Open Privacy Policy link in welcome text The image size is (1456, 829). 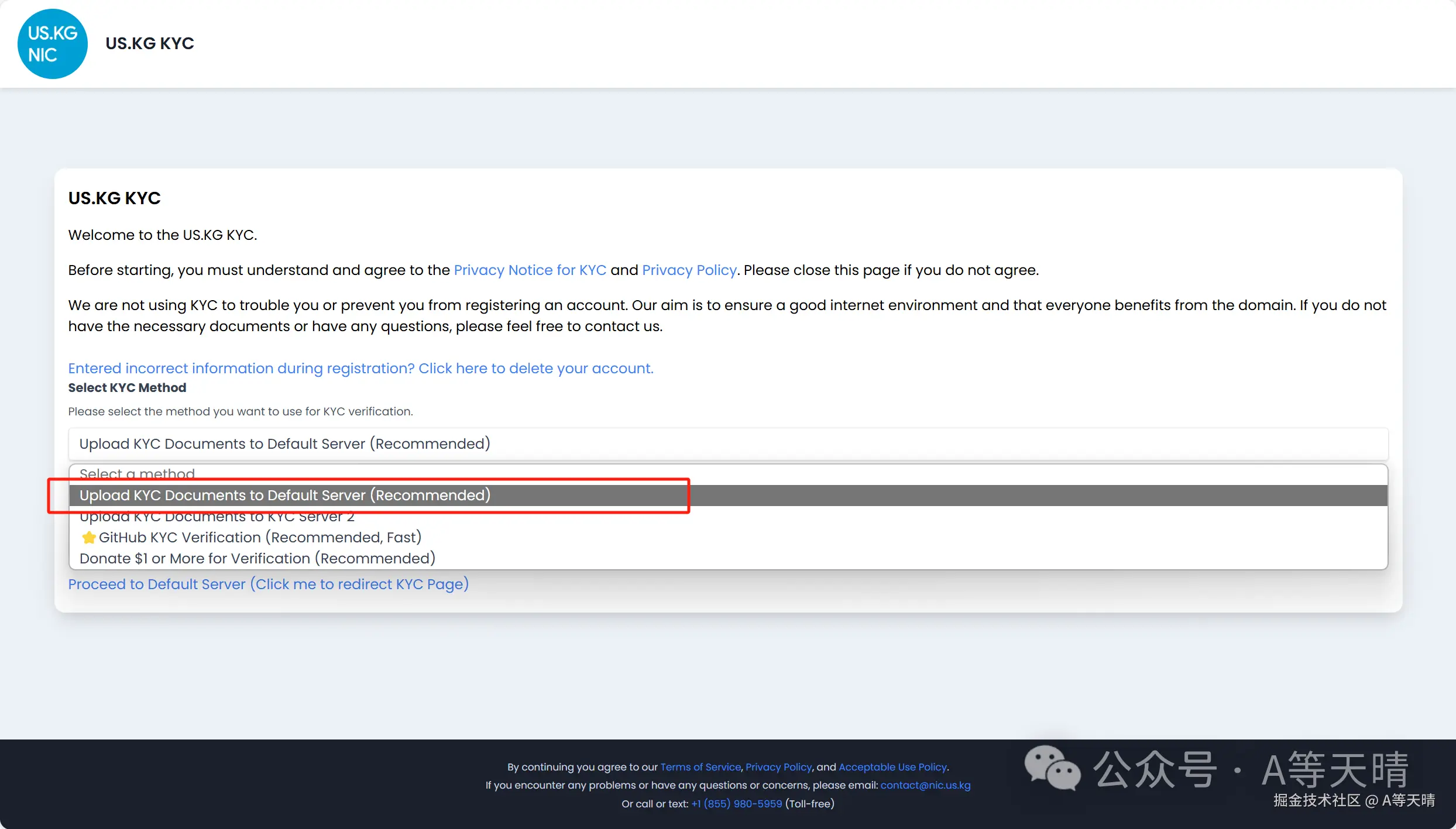point(689,270)
